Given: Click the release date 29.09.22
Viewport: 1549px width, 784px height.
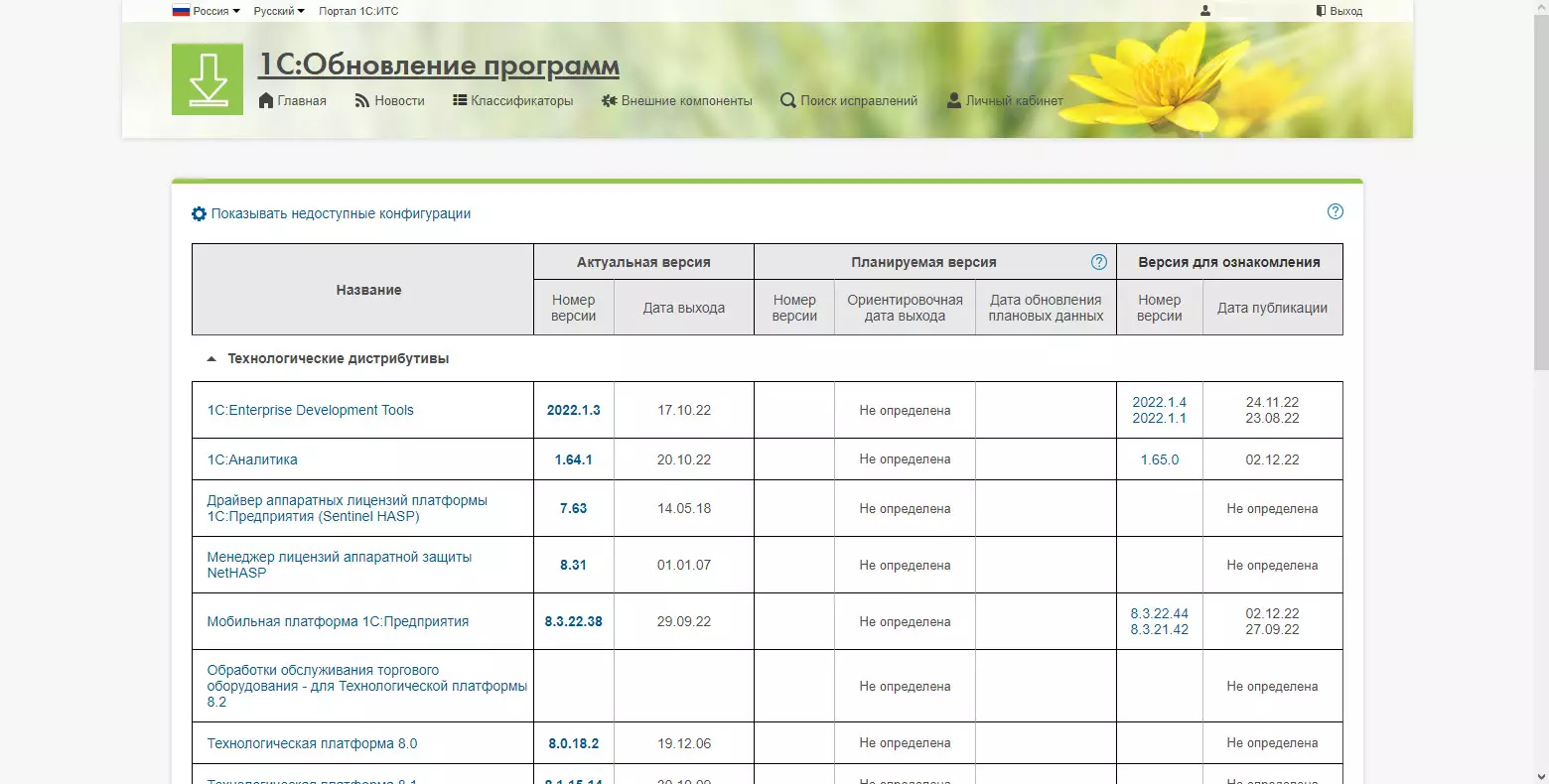Looking at the screenshot, I should coord(684,621).
